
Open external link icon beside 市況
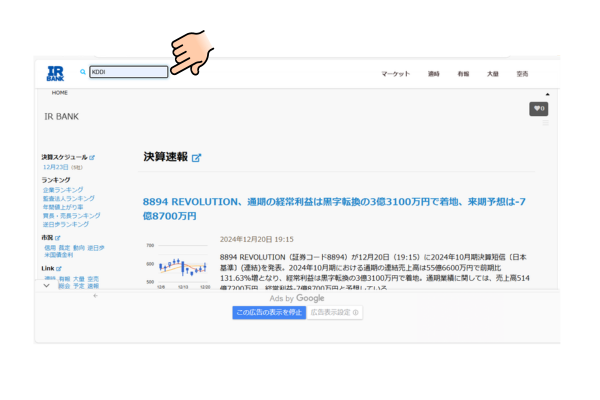click(57, 238)
